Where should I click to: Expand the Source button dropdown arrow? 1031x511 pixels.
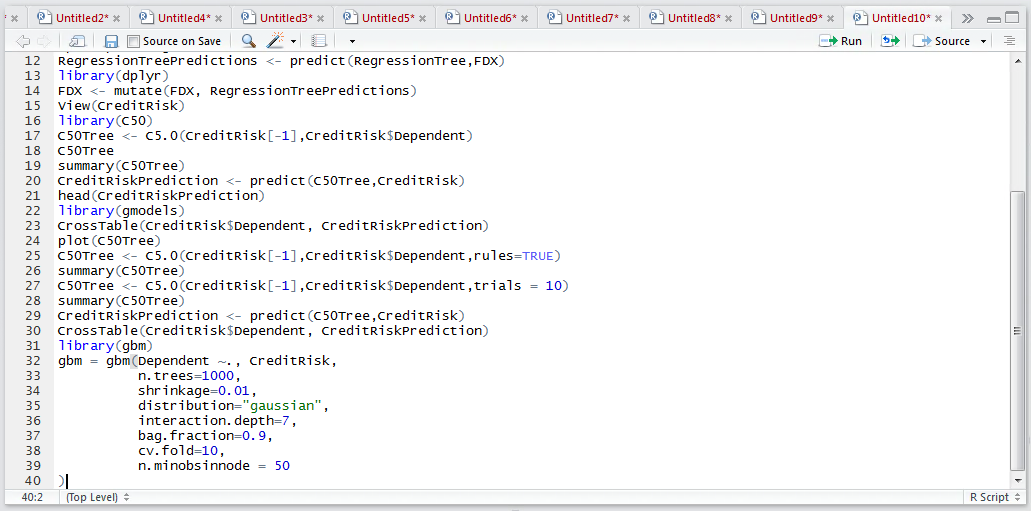pos(984,41)
